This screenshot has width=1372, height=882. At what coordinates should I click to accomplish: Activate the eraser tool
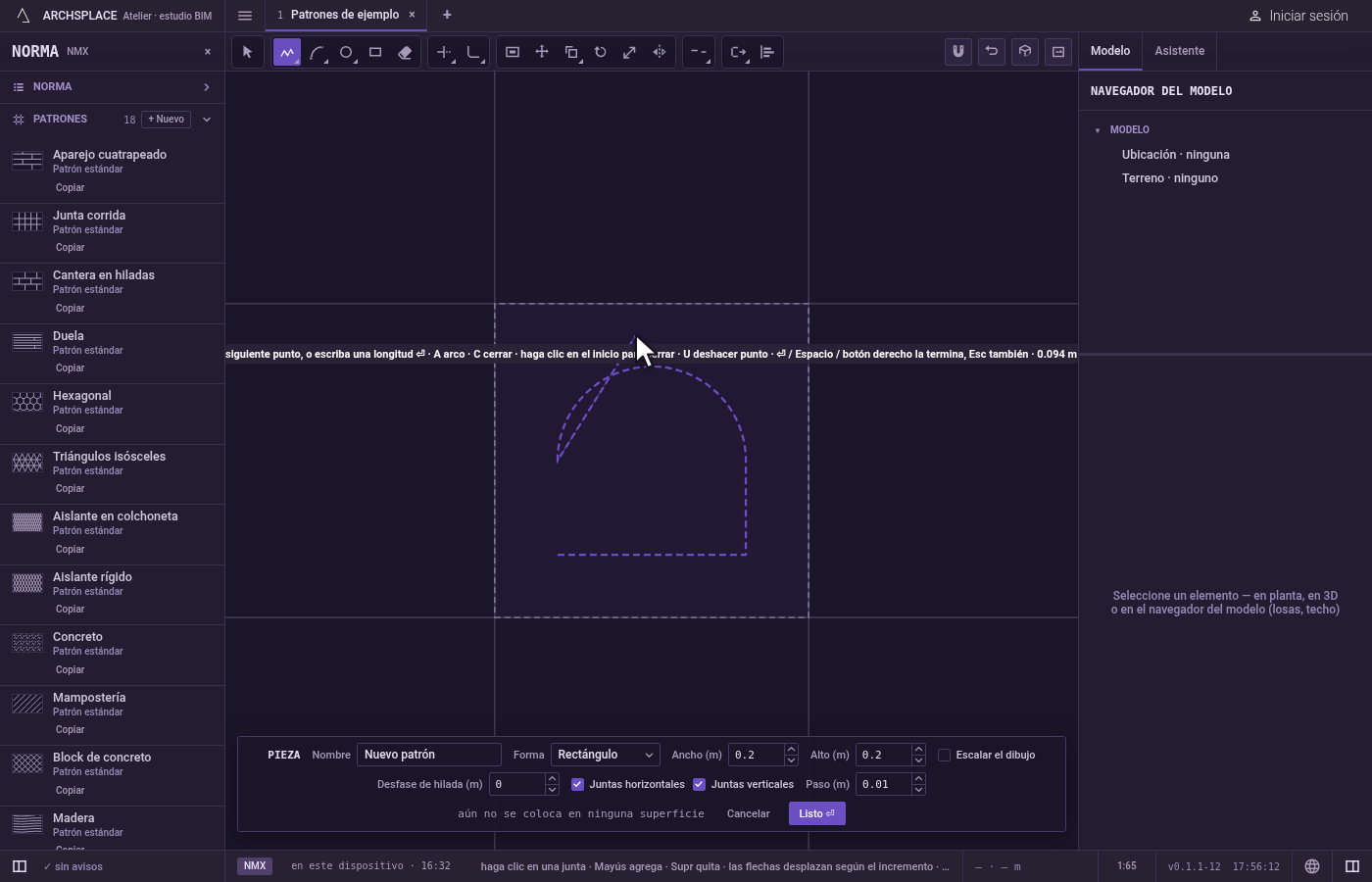pyautogui.click(x=405, y=52)
